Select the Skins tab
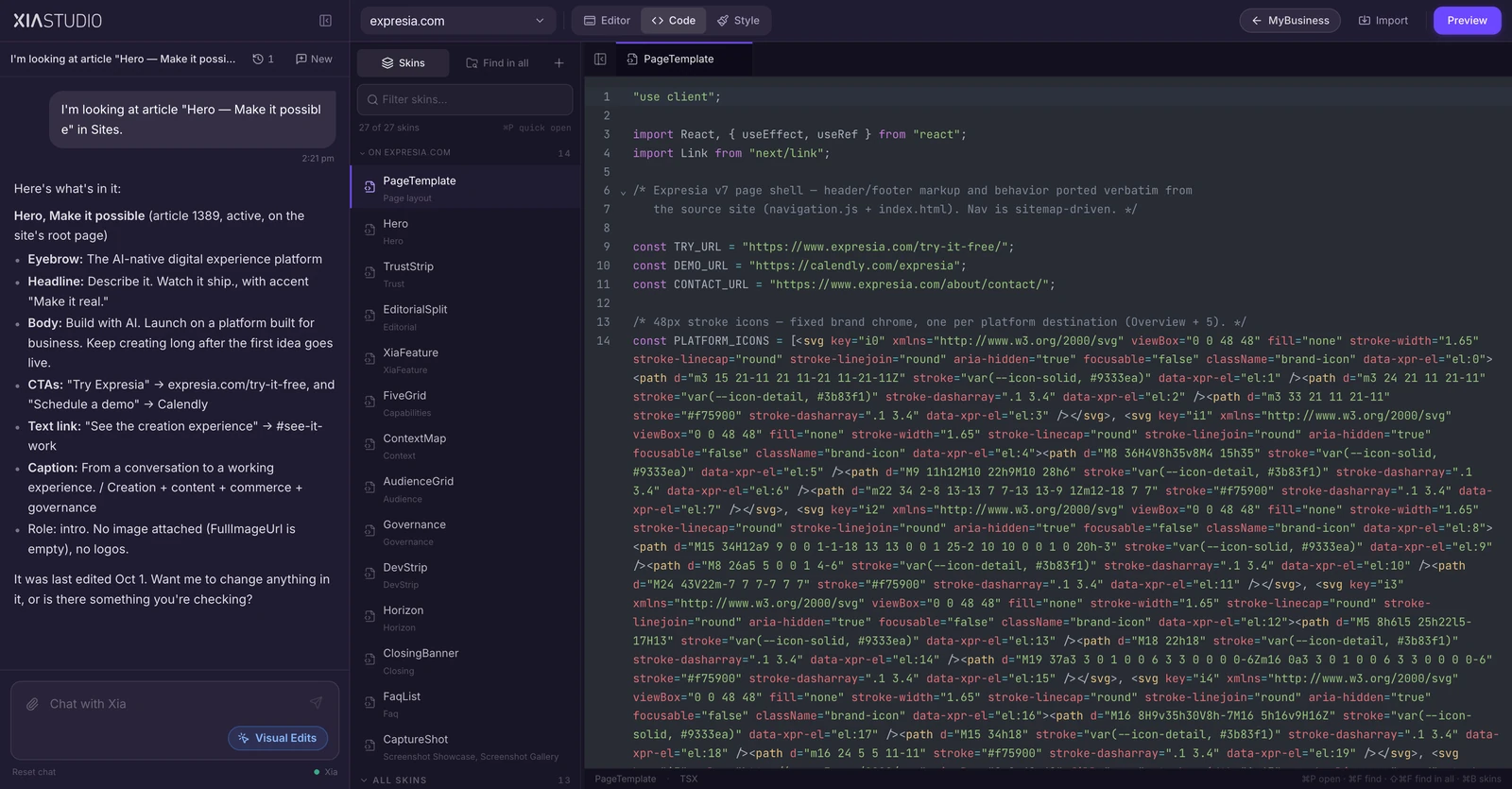1512x789 pixels. tap(404, 63)
